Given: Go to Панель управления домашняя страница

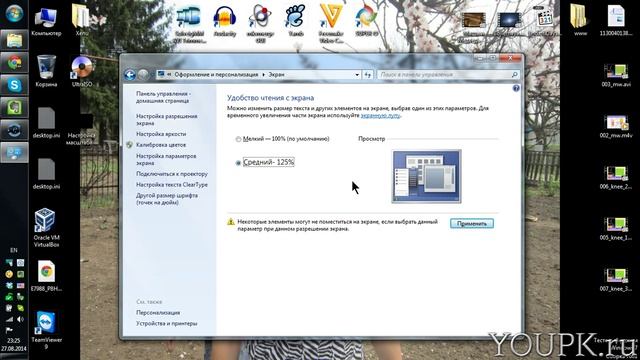Looking at the screenshot, I should pyautogui.click(x=163, y=97).
